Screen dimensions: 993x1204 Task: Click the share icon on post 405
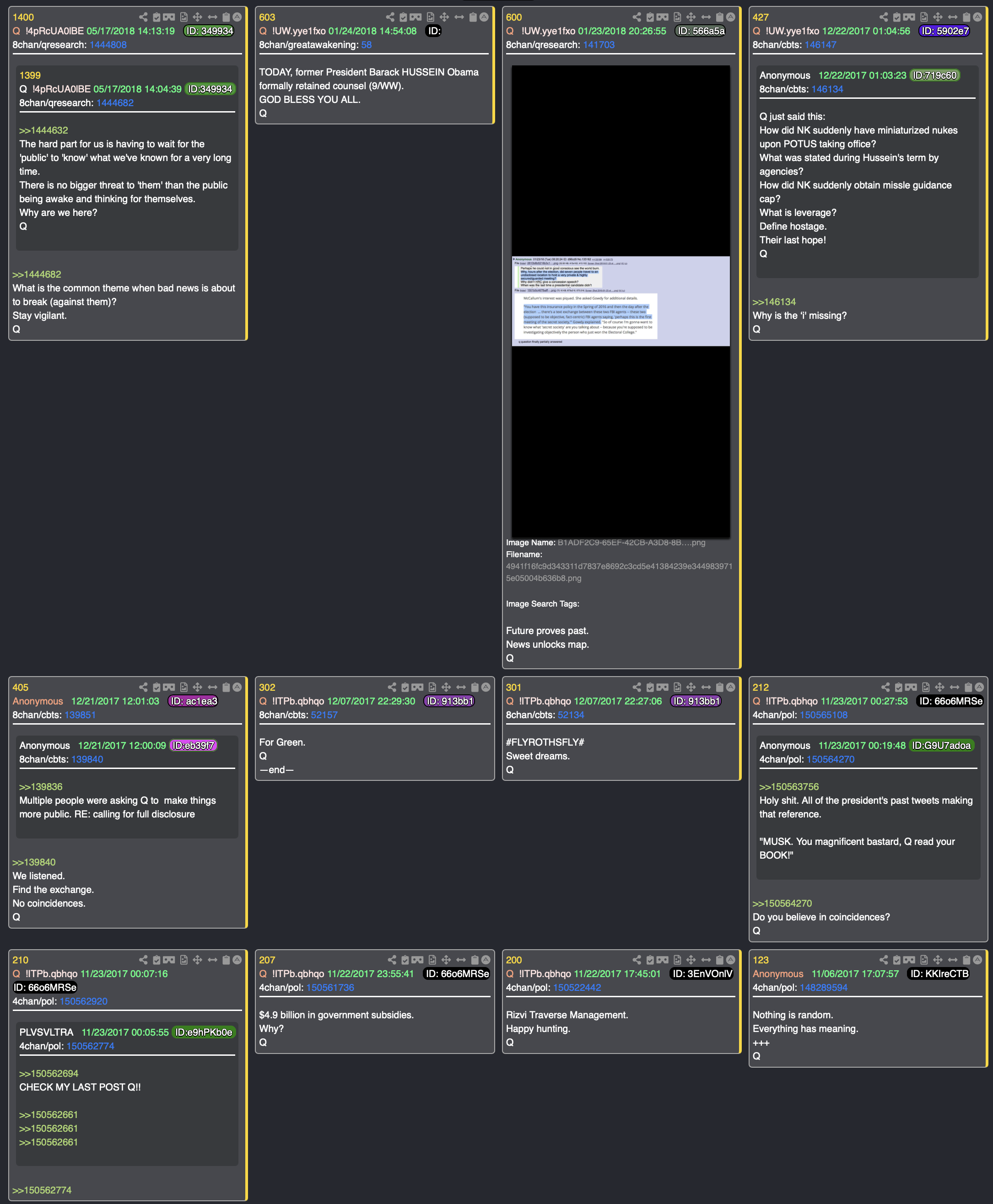click(143, 687)
